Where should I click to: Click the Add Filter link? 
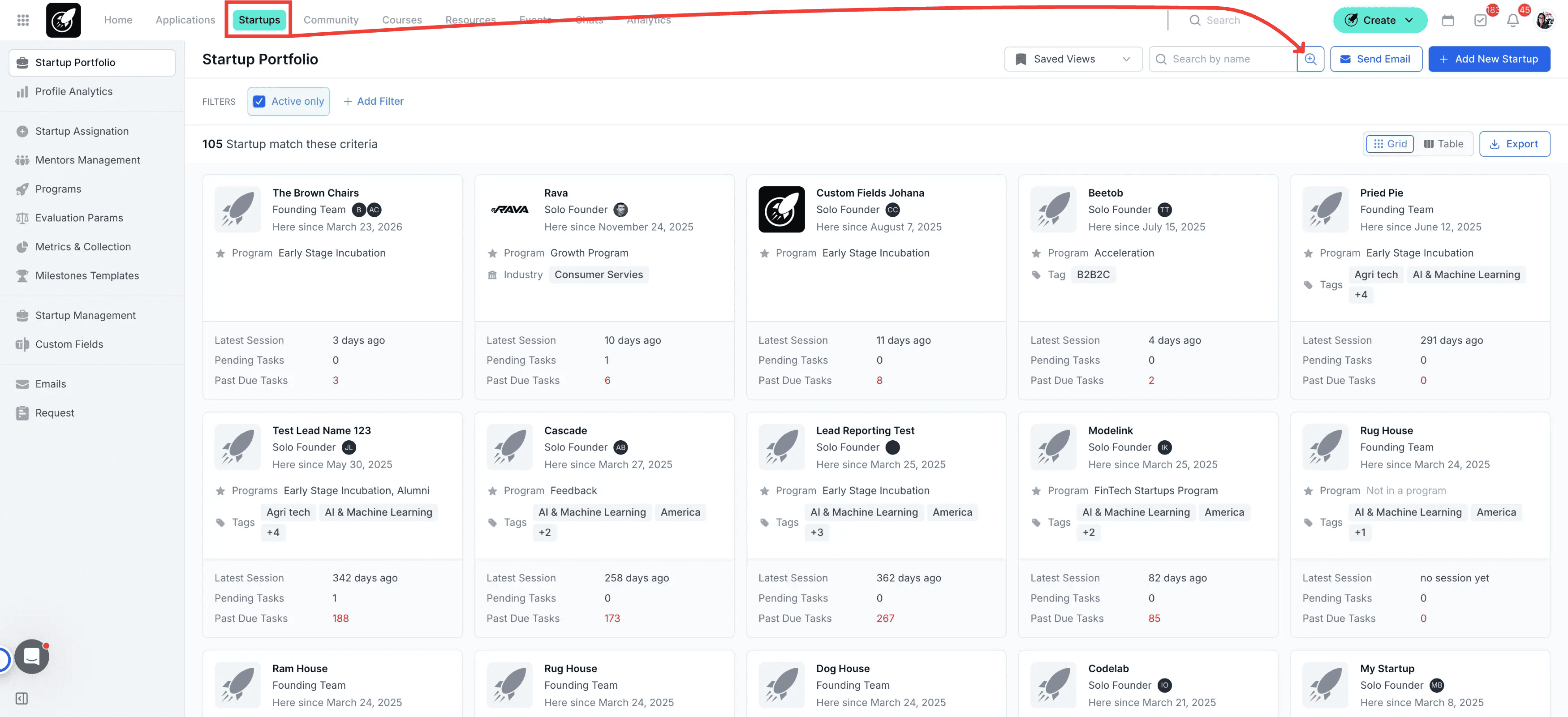pos(374,101)
